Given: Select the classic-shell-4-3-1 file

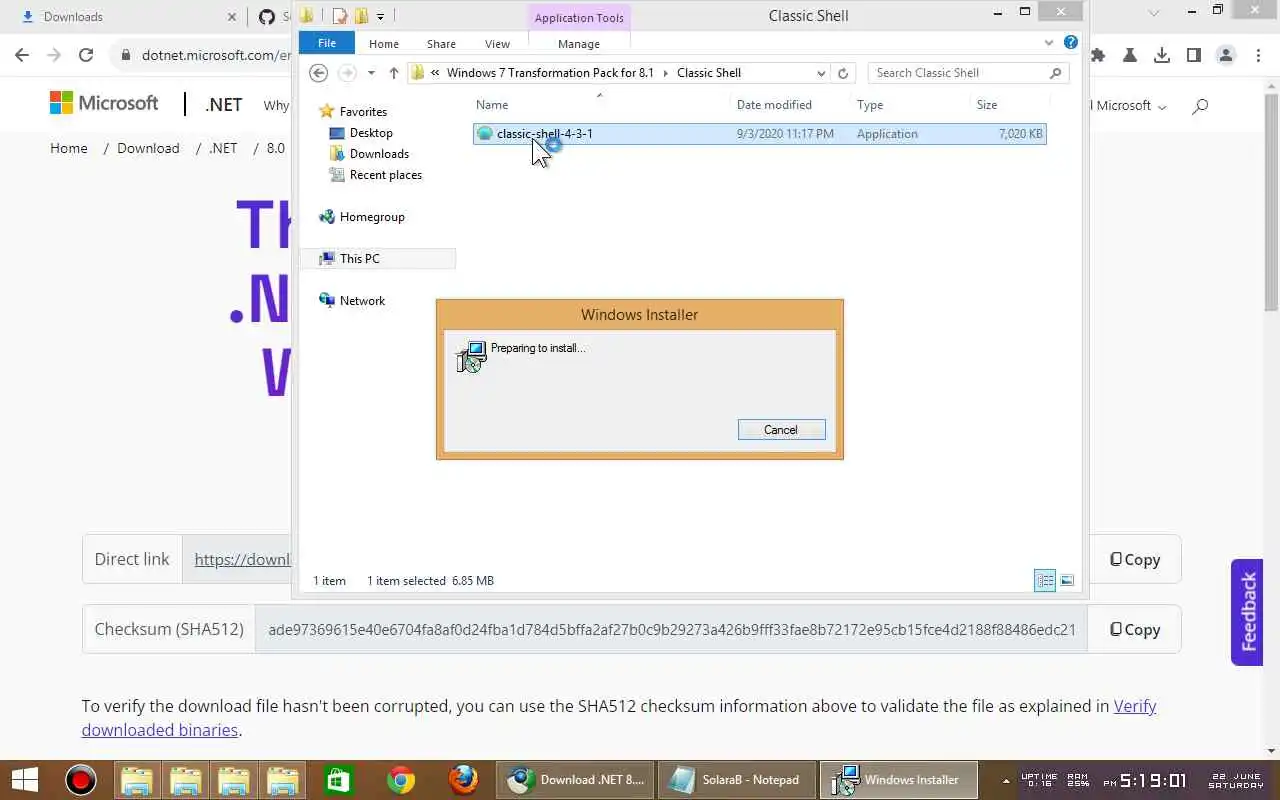Looking at the screenshot, I should coord(760,134).
